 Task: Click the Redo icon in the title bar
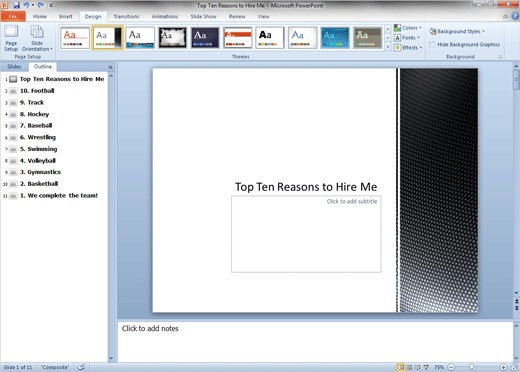click(40, 5)
